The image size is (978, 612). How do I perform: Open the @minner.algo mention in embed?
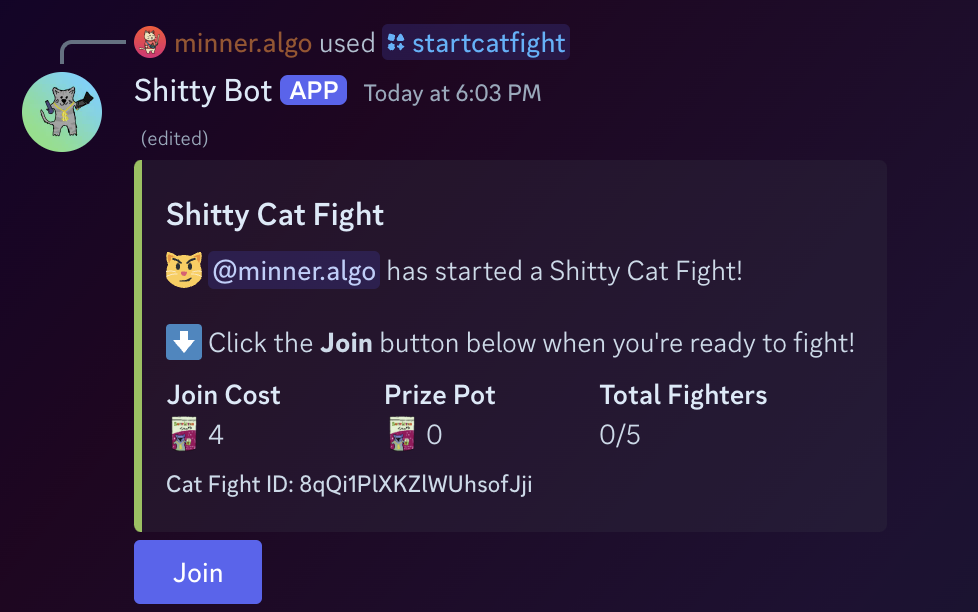click(294, 271)
